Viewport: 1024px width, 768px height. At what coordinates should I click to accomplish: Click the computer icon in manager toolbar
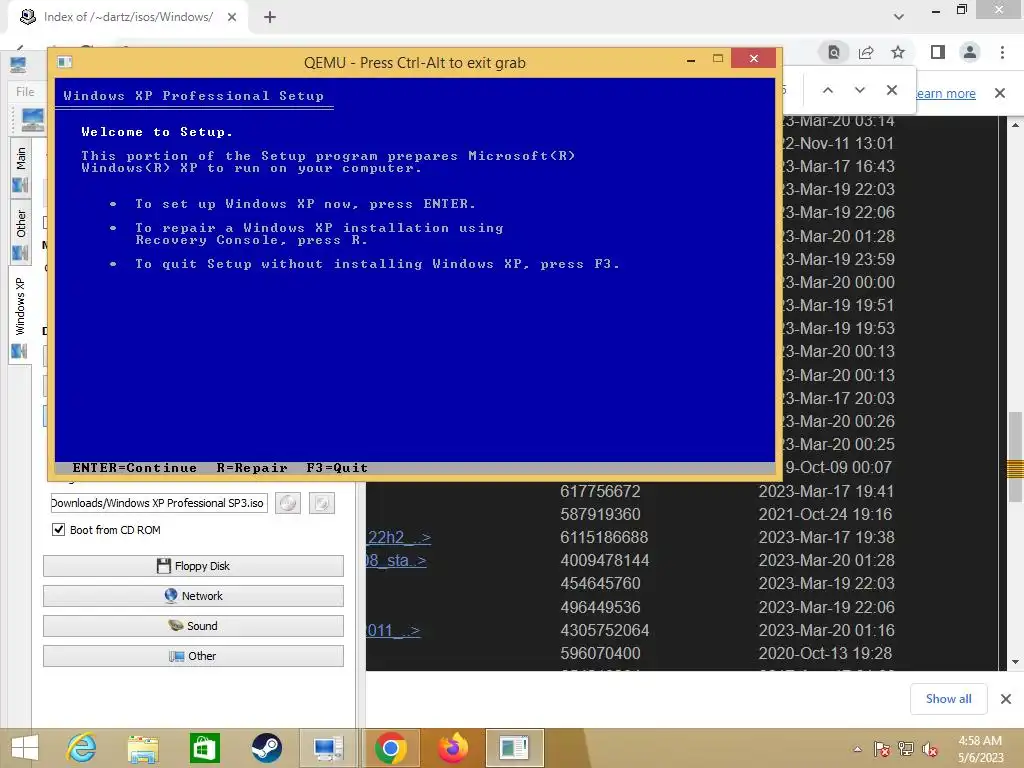32,120
